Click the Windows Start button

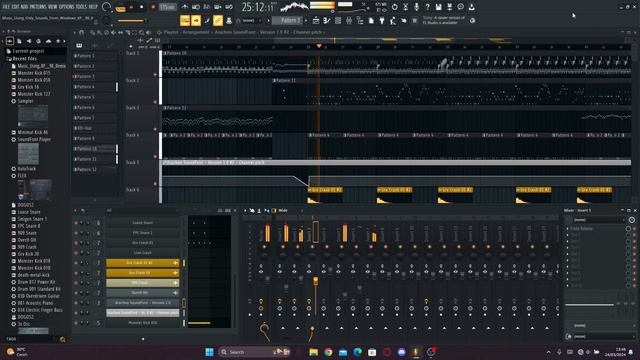209,352
